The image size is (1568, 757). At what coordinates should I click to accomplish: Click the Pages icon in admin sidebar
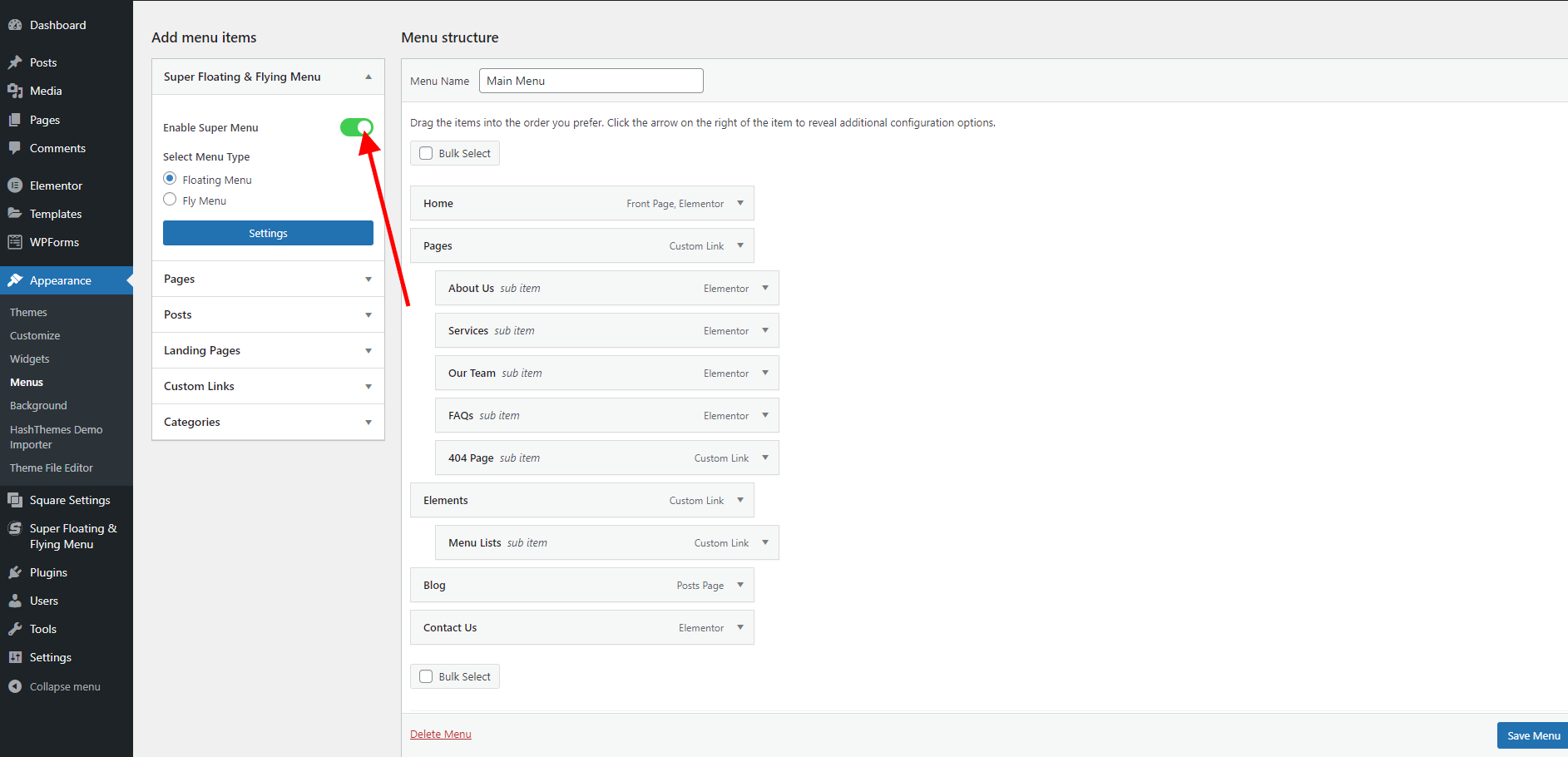coord(15,120)
